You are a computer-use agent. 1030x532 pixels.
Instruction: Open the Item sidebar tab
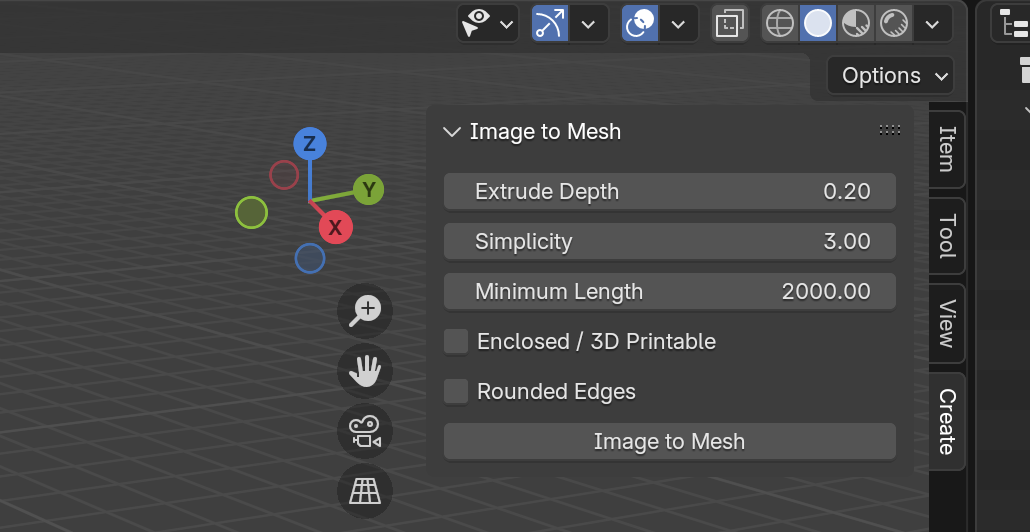(x=947, y=150)
